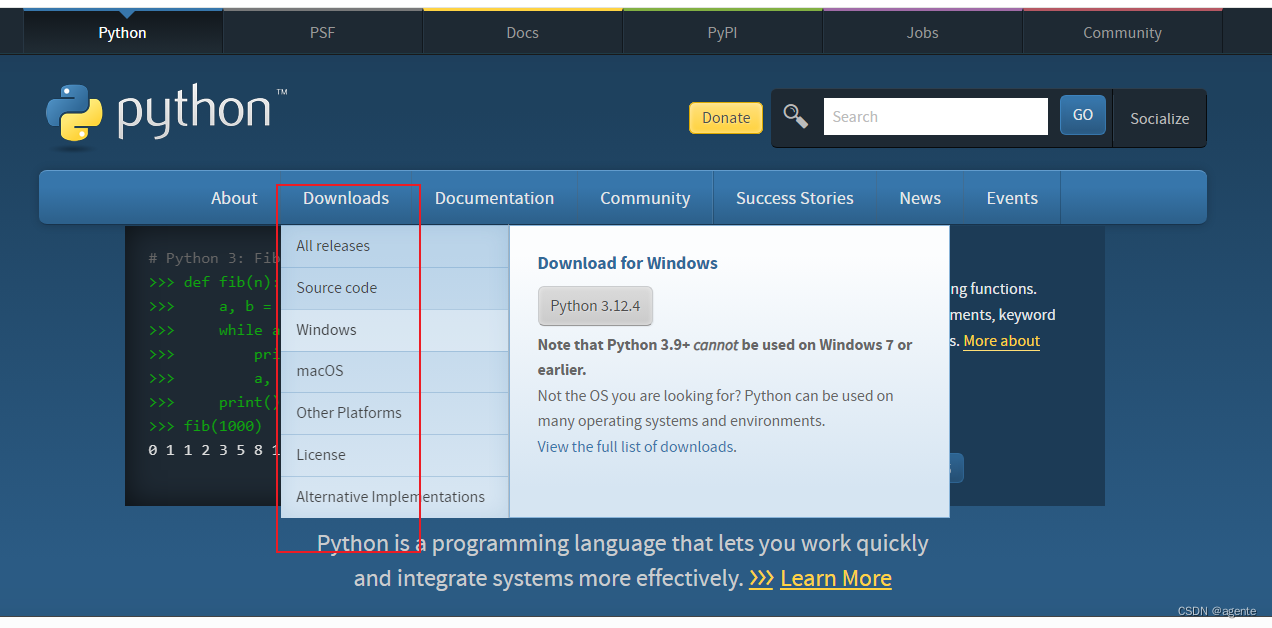Open the Community navigation menu item
Viewport: 1272px width, 628px height.
645,198
